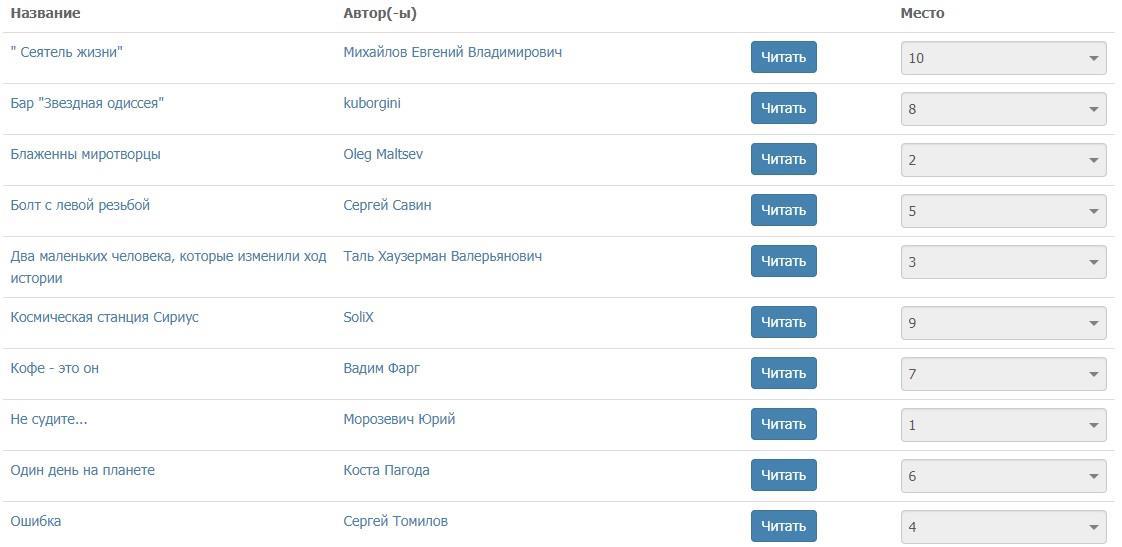Click Читать next to Один день на планете
Image resolution: width=1122 pixels, height=547 pixels.
(783, 475)
